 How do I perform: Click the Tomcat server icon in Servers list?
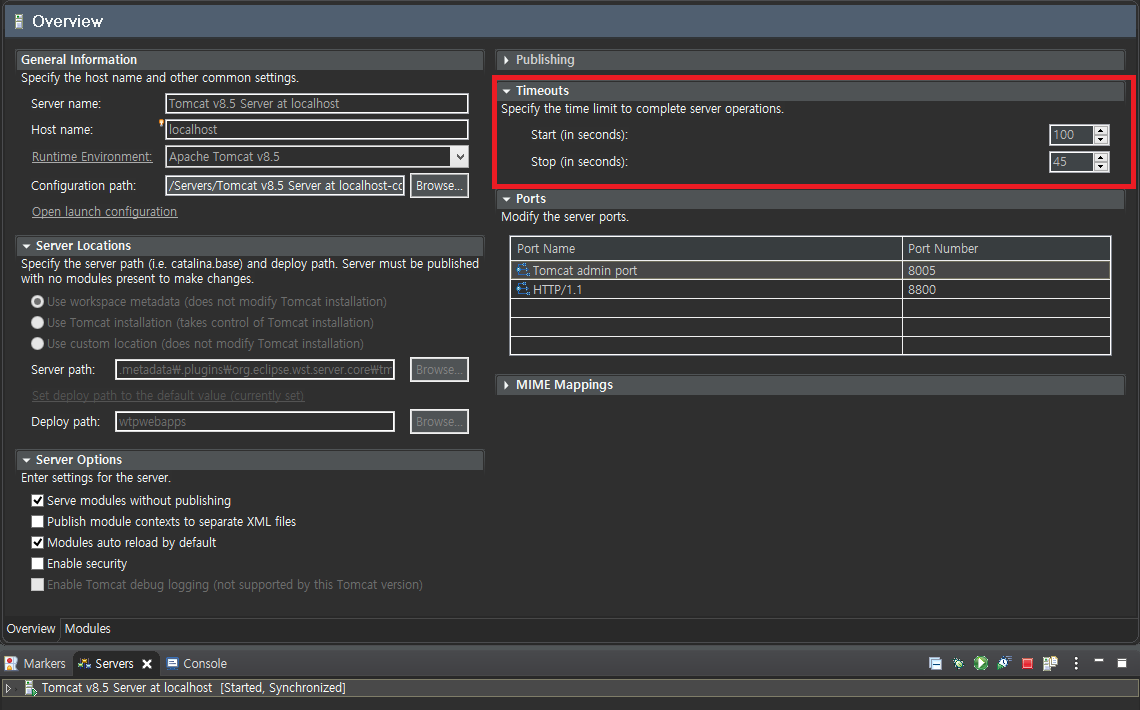[30, 687]
